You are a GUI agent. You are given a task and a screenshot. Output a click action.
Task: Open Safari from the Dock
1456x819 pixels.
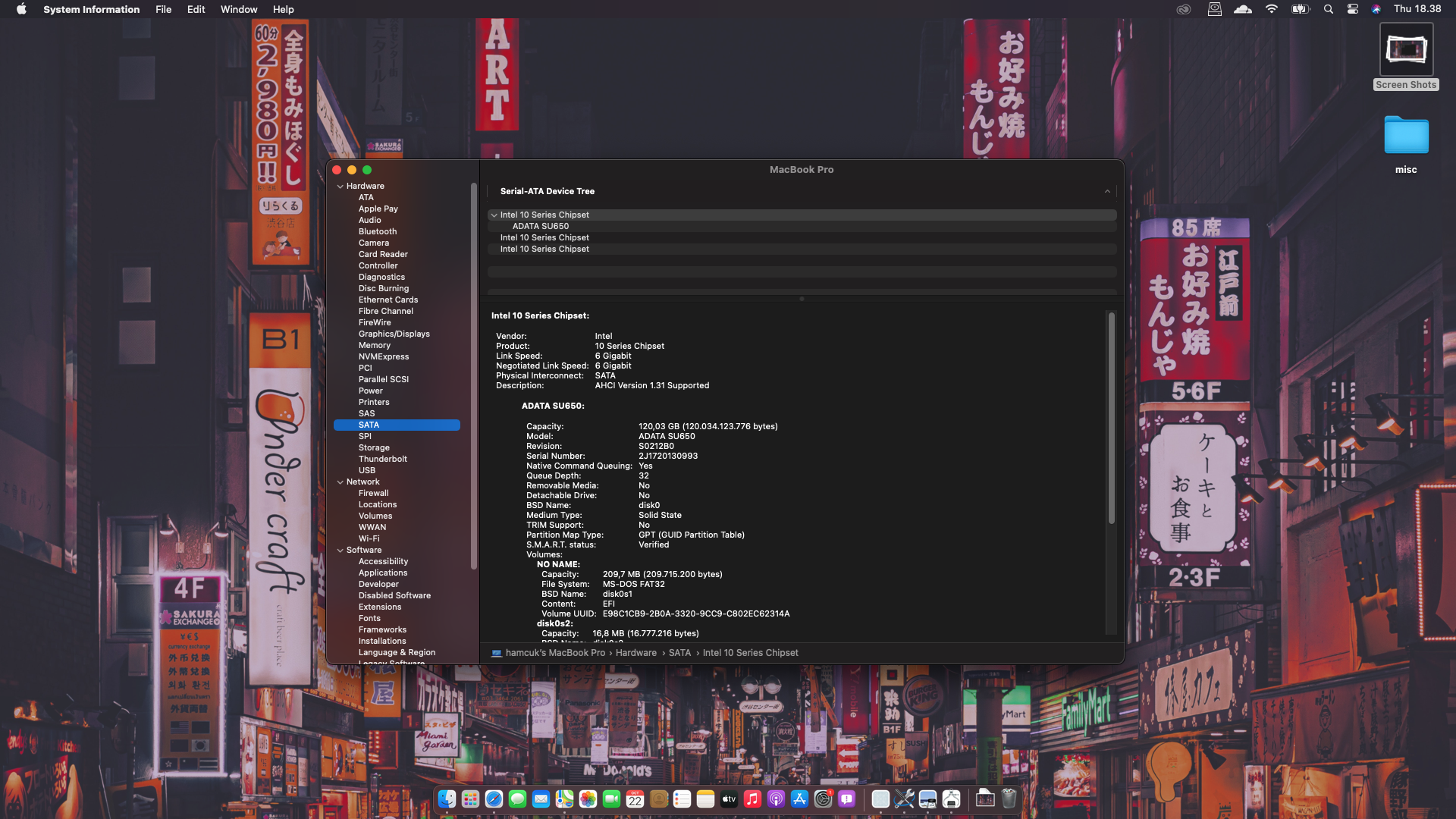point(494,799)
